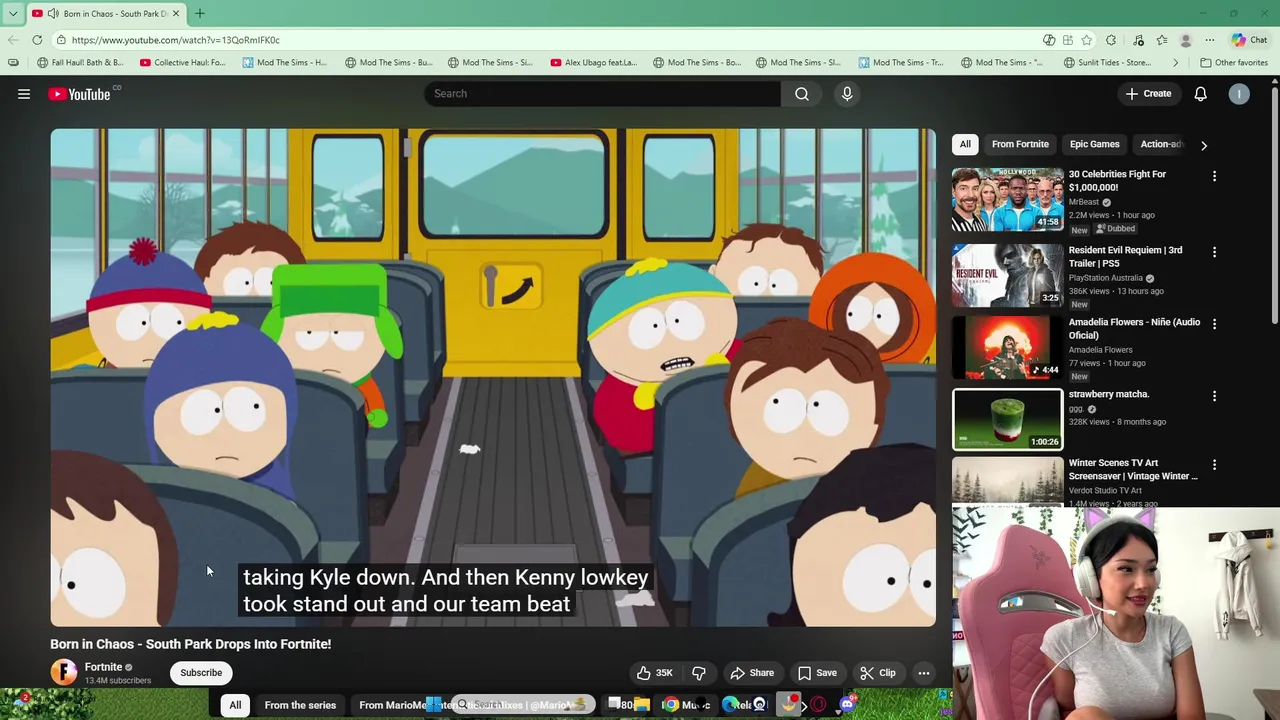Open the YouTube account avatar menu

pos(1239,94)
